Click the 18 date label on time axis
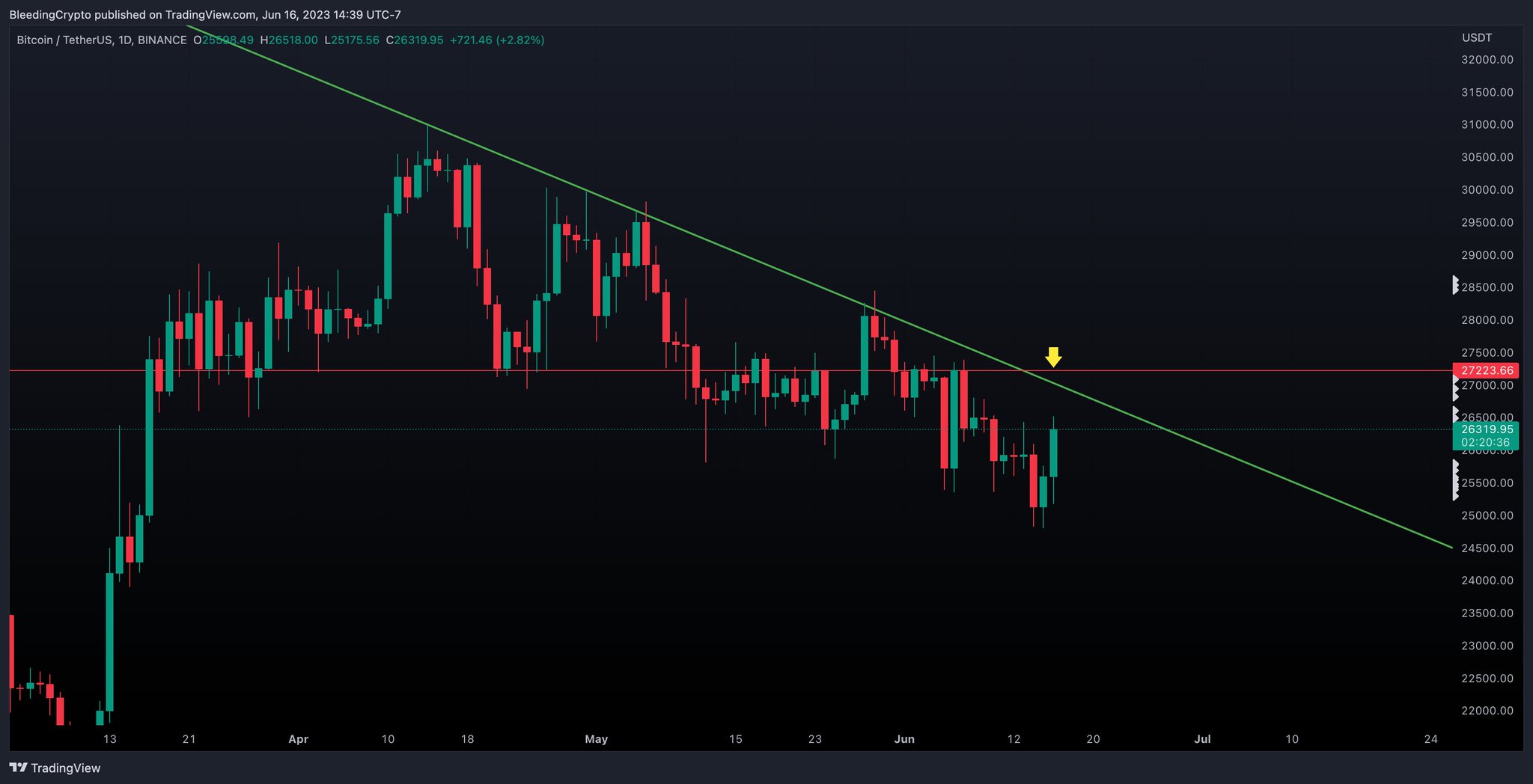 coord(468,739)
